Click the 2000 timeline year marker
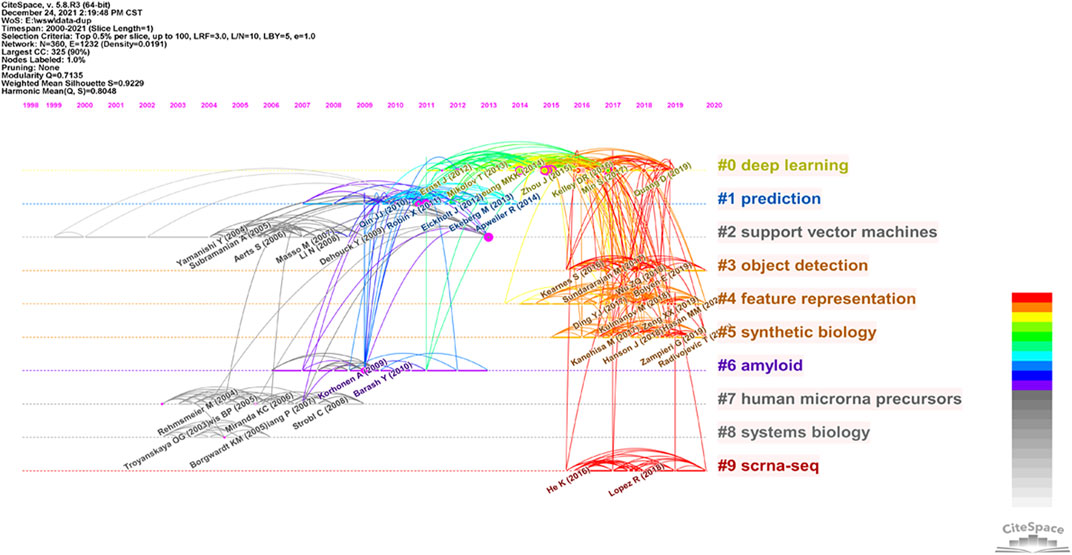 tap(85, 106)
